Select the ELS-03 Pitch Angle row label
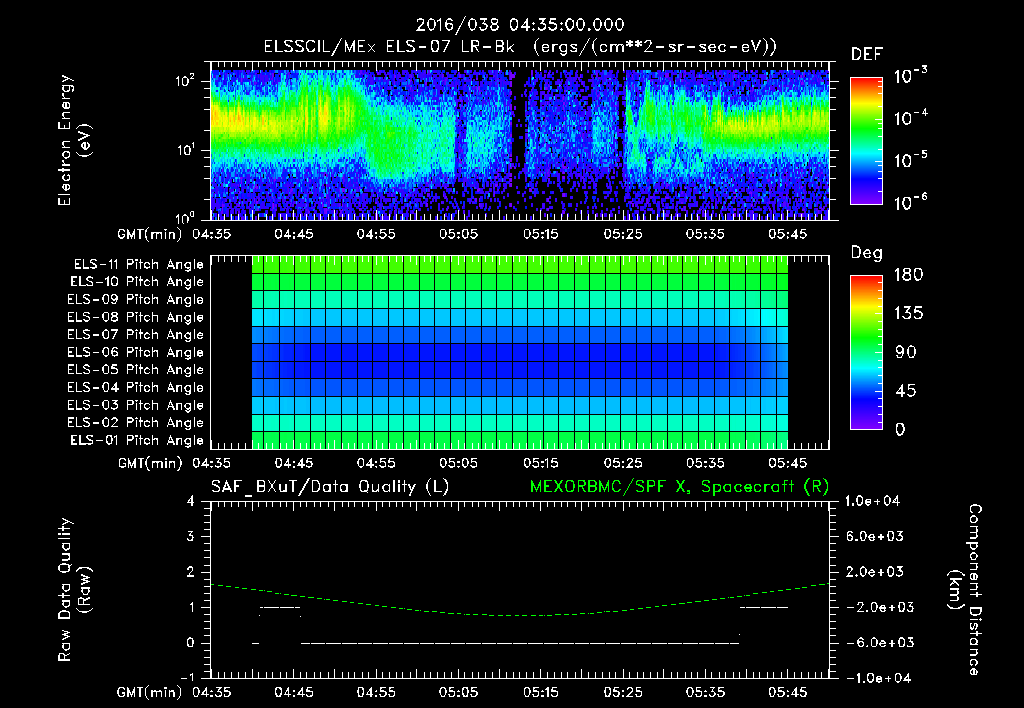The height and width of the screenshot is (708, 1024). coord(136,405)
